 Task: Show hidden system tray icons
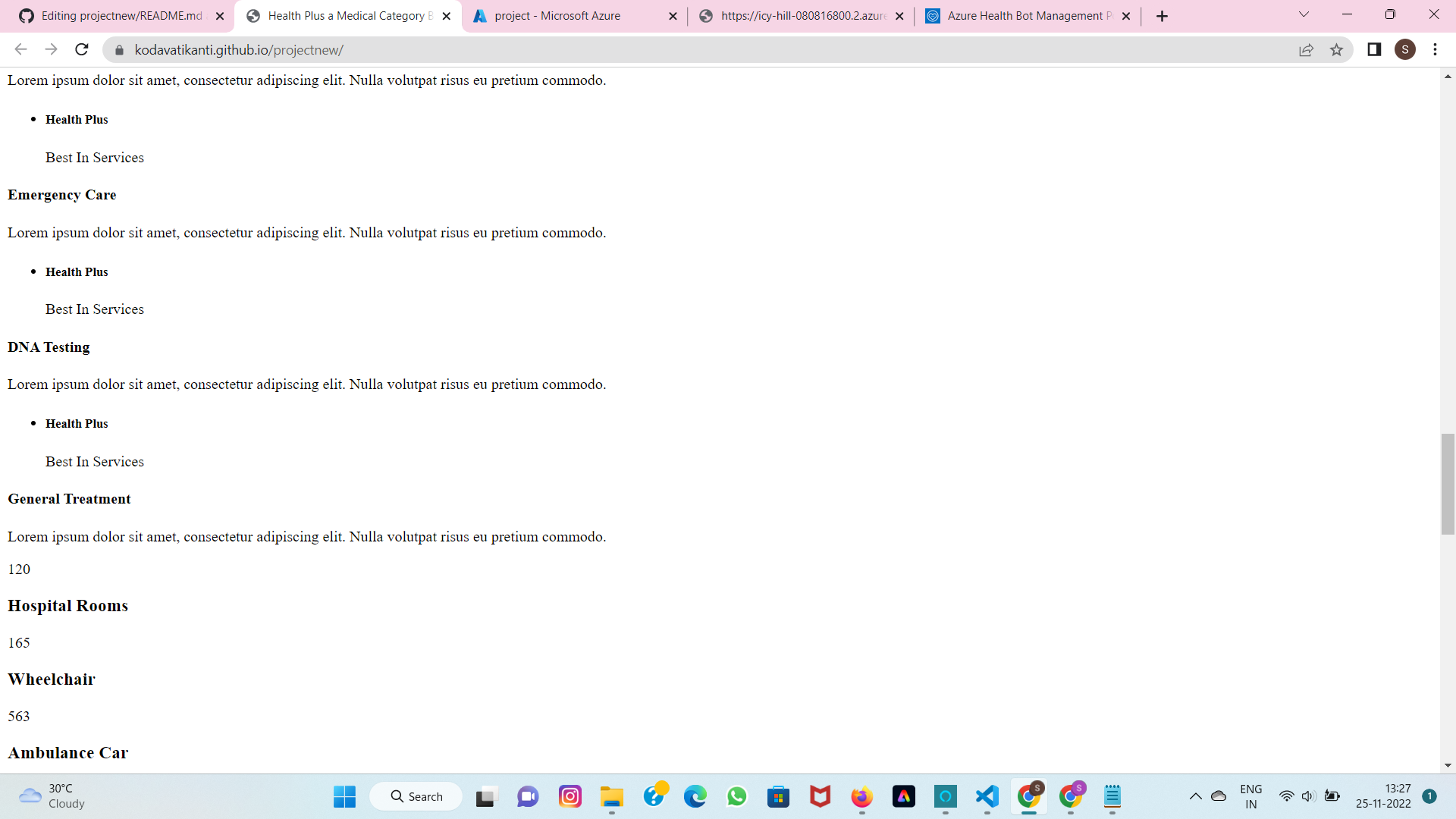[1195, 796]
